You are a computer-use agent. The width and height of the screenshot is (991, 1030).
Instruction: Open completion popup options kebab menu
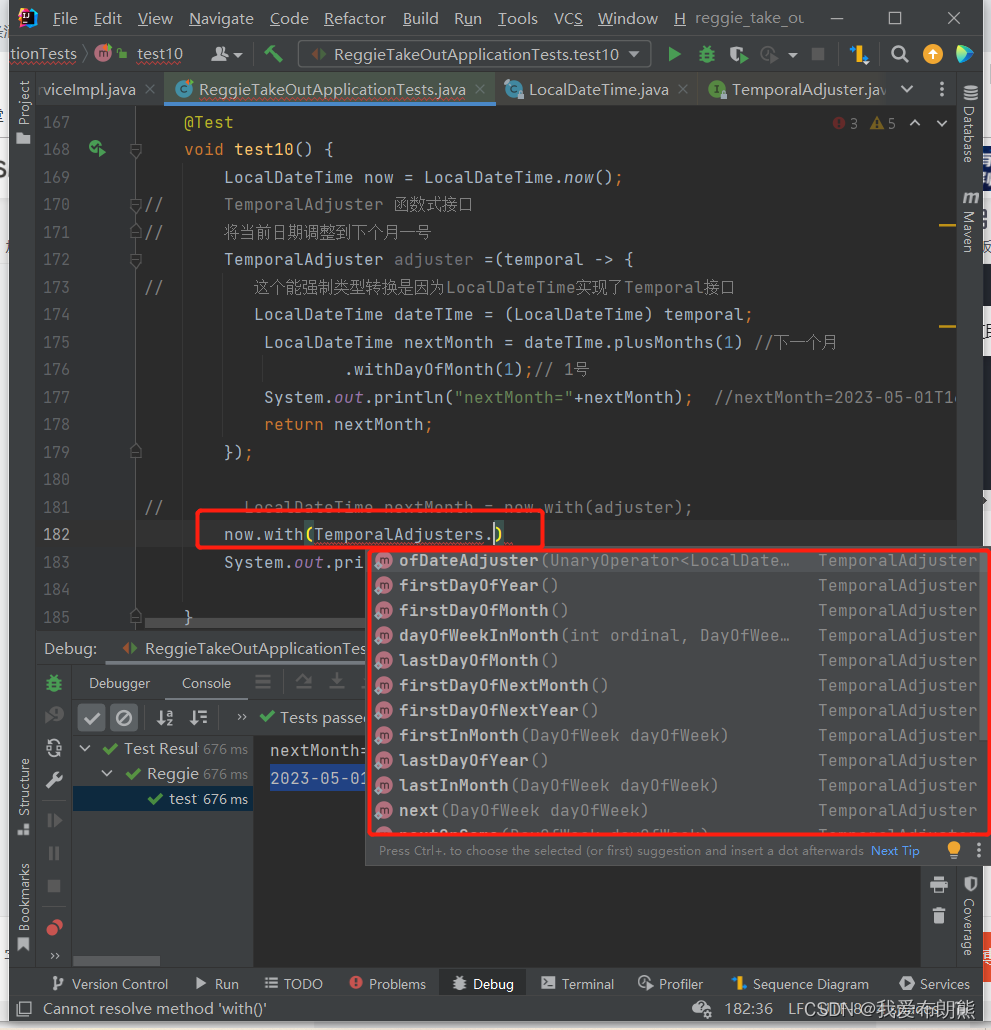[x=979, y=850]
